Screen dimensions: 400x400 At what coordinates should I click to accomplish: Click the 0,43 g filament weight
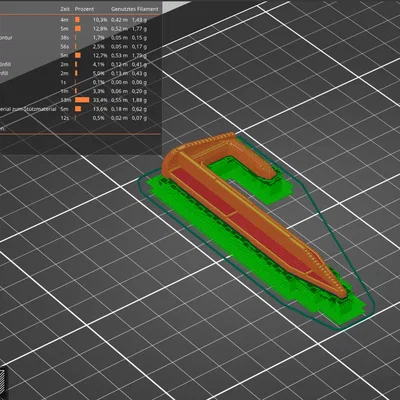pos(139,73)
